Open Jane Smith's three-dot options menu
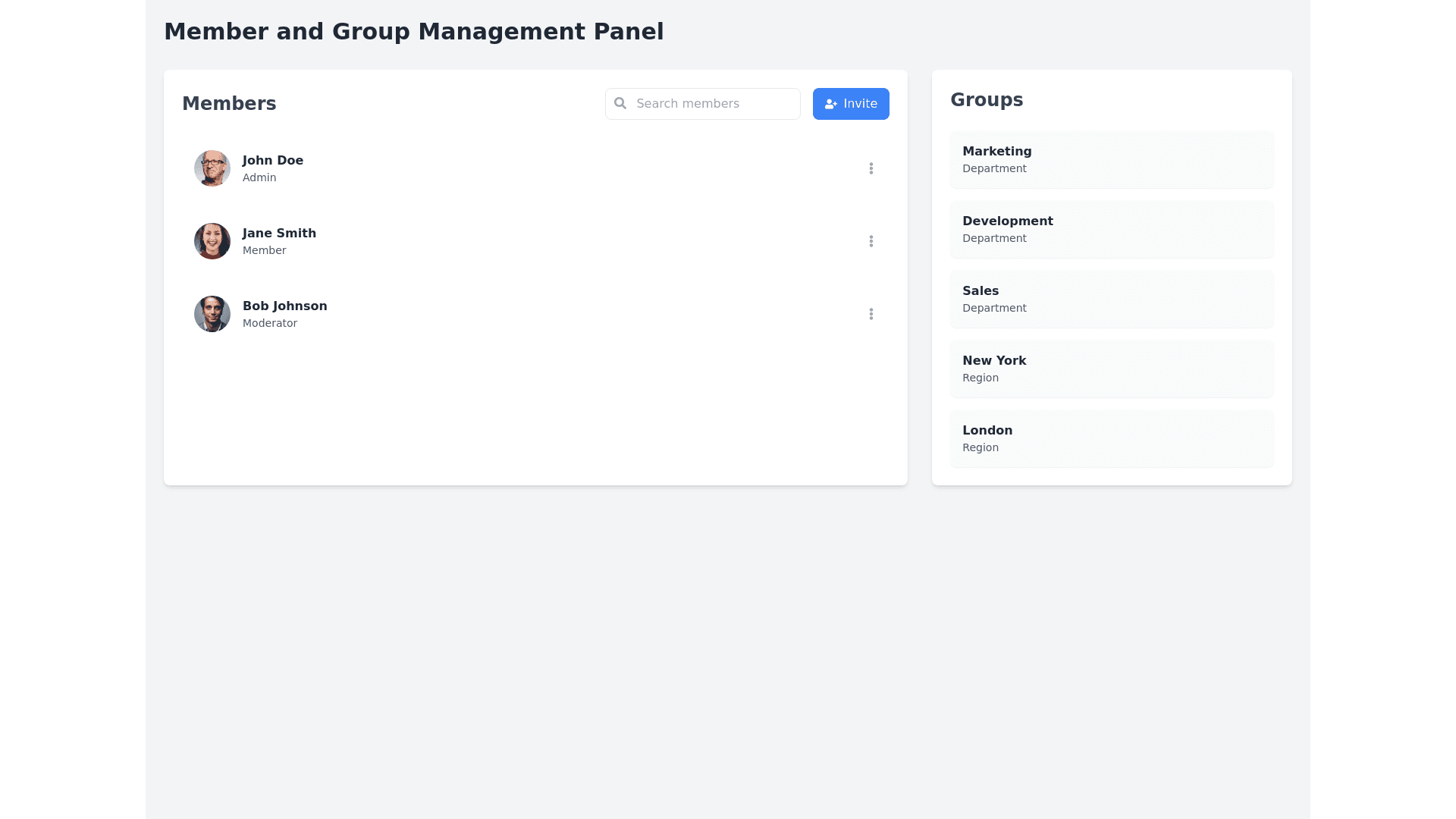Image resolution: width=1456 pixels, height=819 pixels. 871,241
